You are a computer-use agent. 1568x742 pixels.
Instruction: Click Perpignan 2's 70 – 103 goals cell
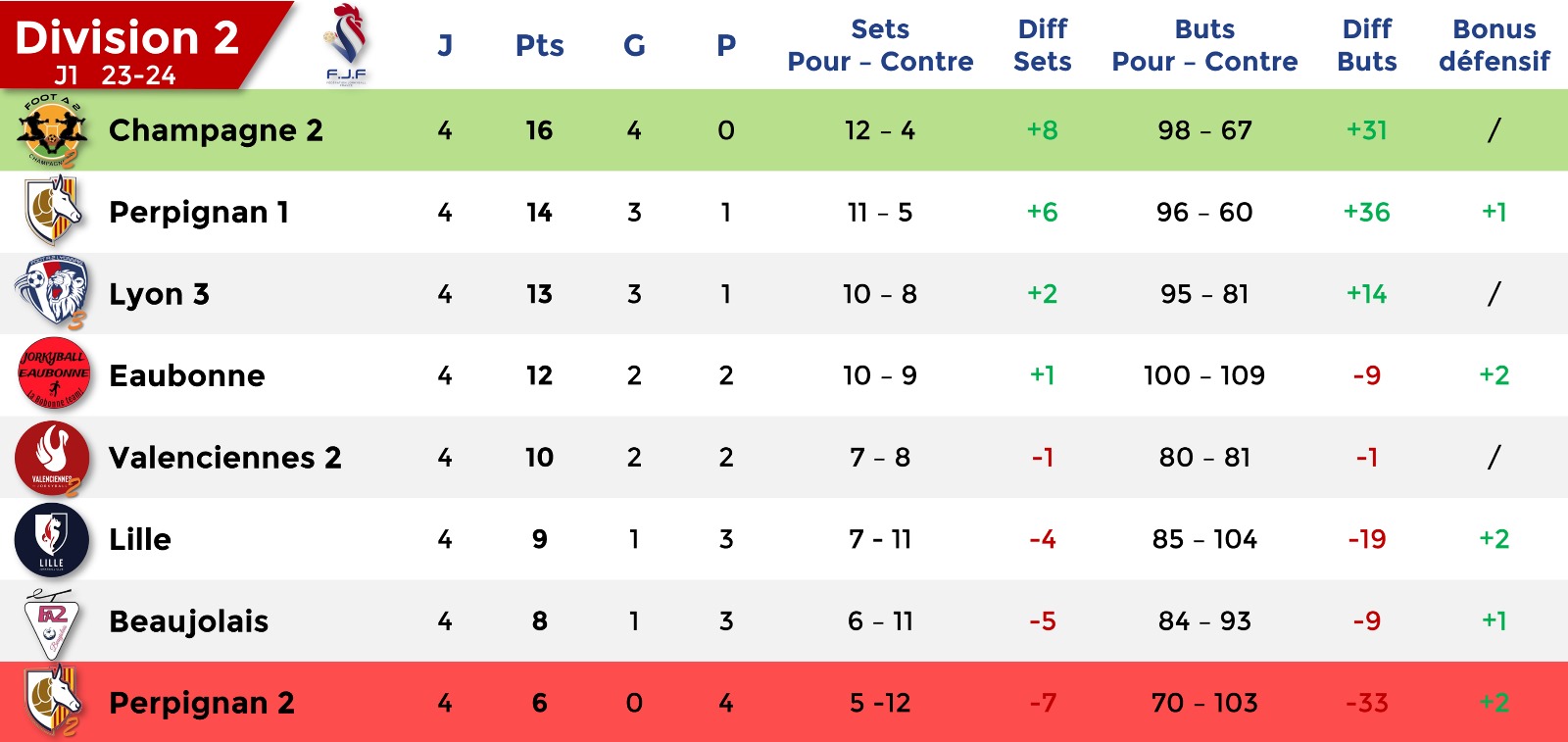1204,703
